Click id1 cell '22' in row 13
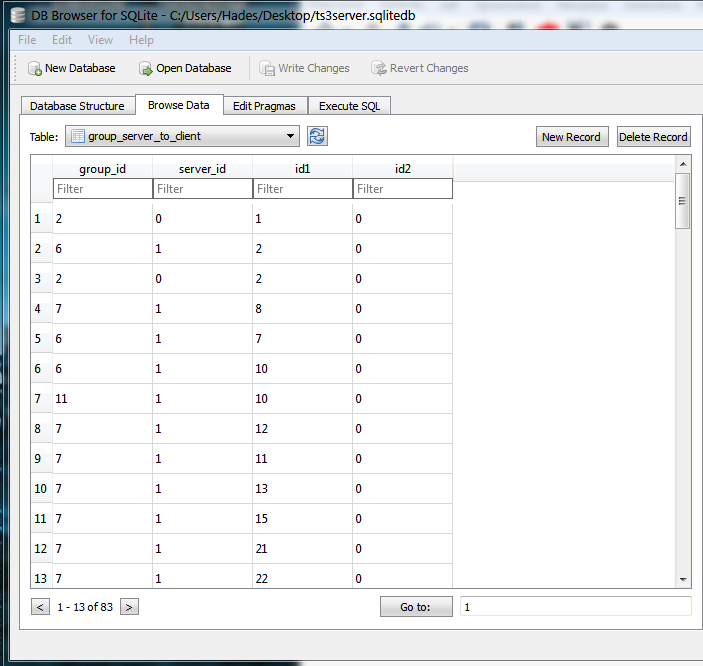 tap(303, 577)
